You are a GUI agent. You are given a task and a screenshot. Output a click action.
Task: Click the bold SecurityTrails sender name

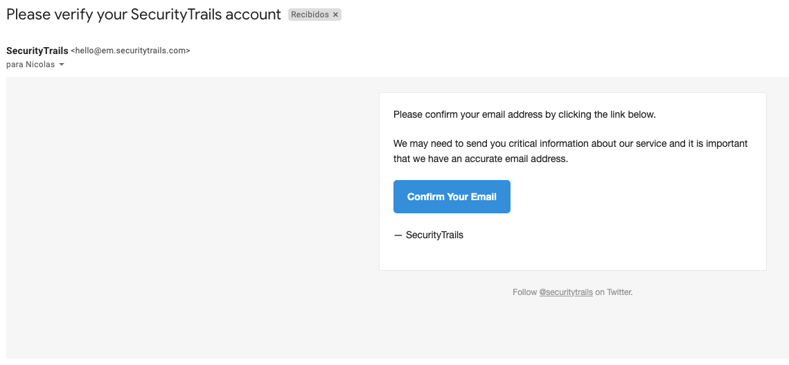tap(37, 51)
